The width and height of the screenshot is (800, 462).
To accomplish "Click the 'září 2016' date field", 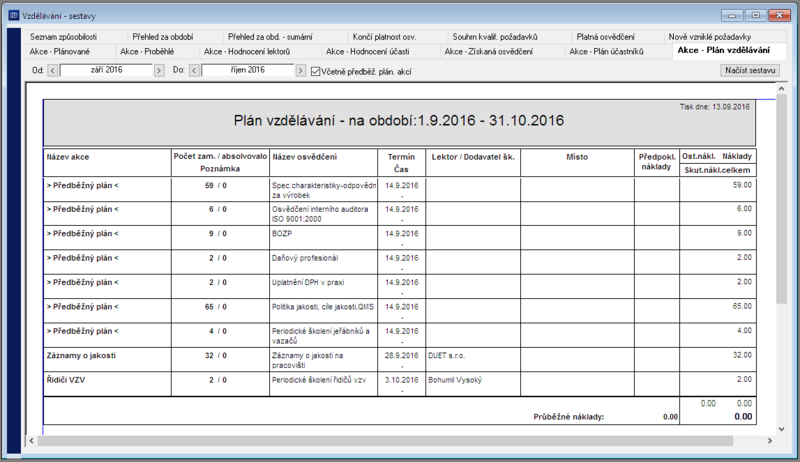I will pos(106,70).
